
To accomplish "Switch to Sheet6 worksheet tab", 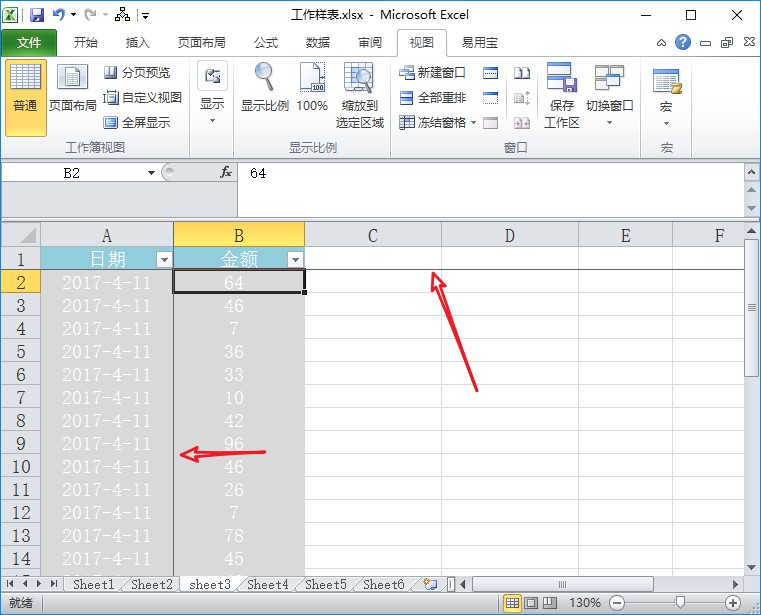I will pyautogui.click(x=383, y=584).
